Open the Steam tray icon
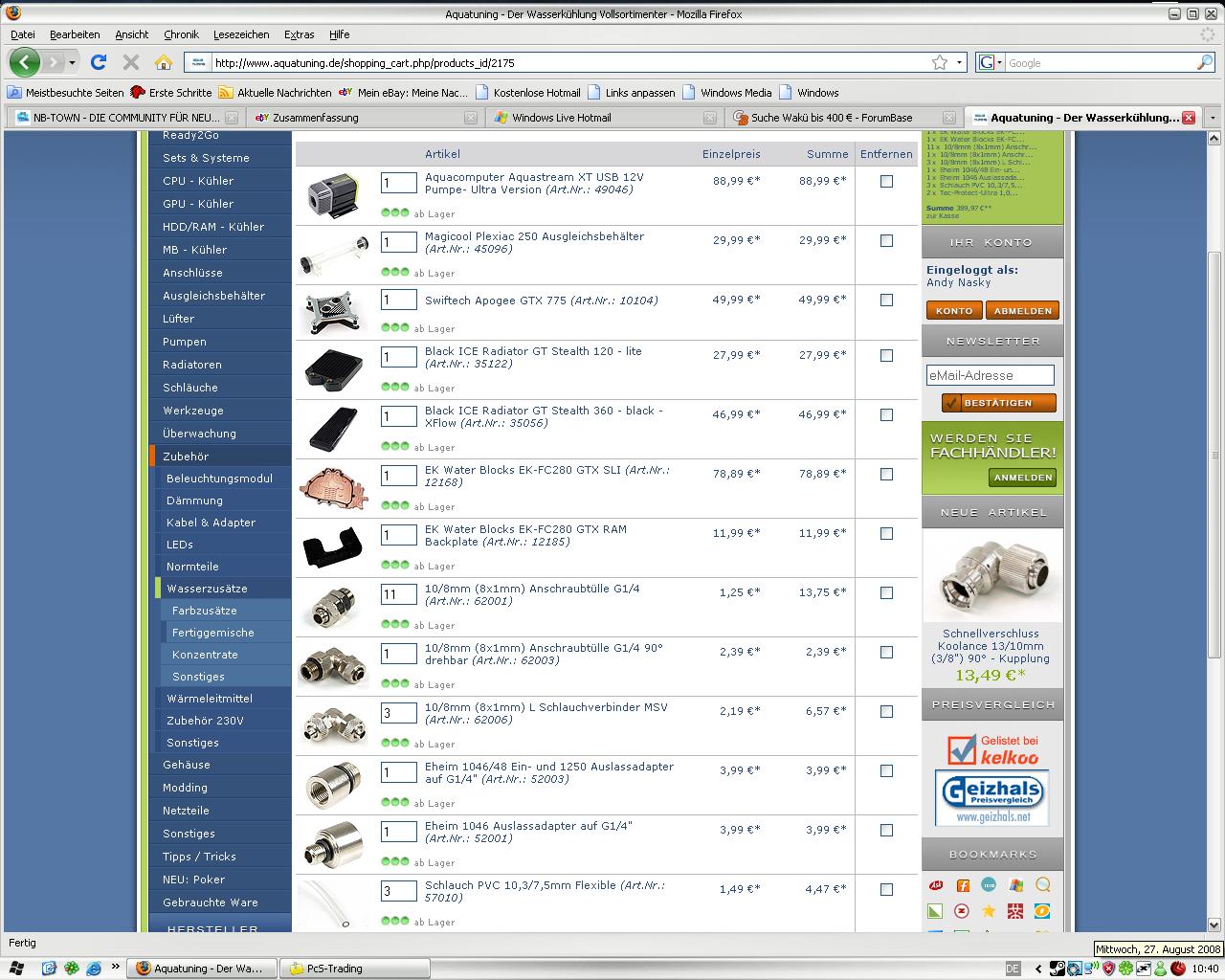Screen dimensions: 1225x980 pyautogui.click(x=1058, y=969)
